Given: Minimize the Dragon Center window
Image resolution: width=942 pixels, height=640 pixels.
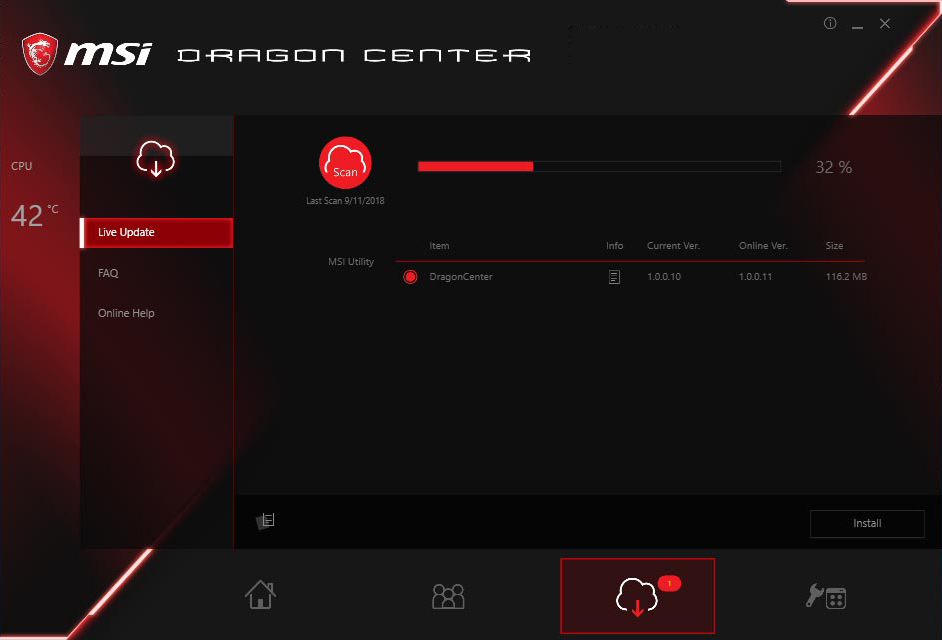Looking at the screenshot, I should (x=858, y=24).
